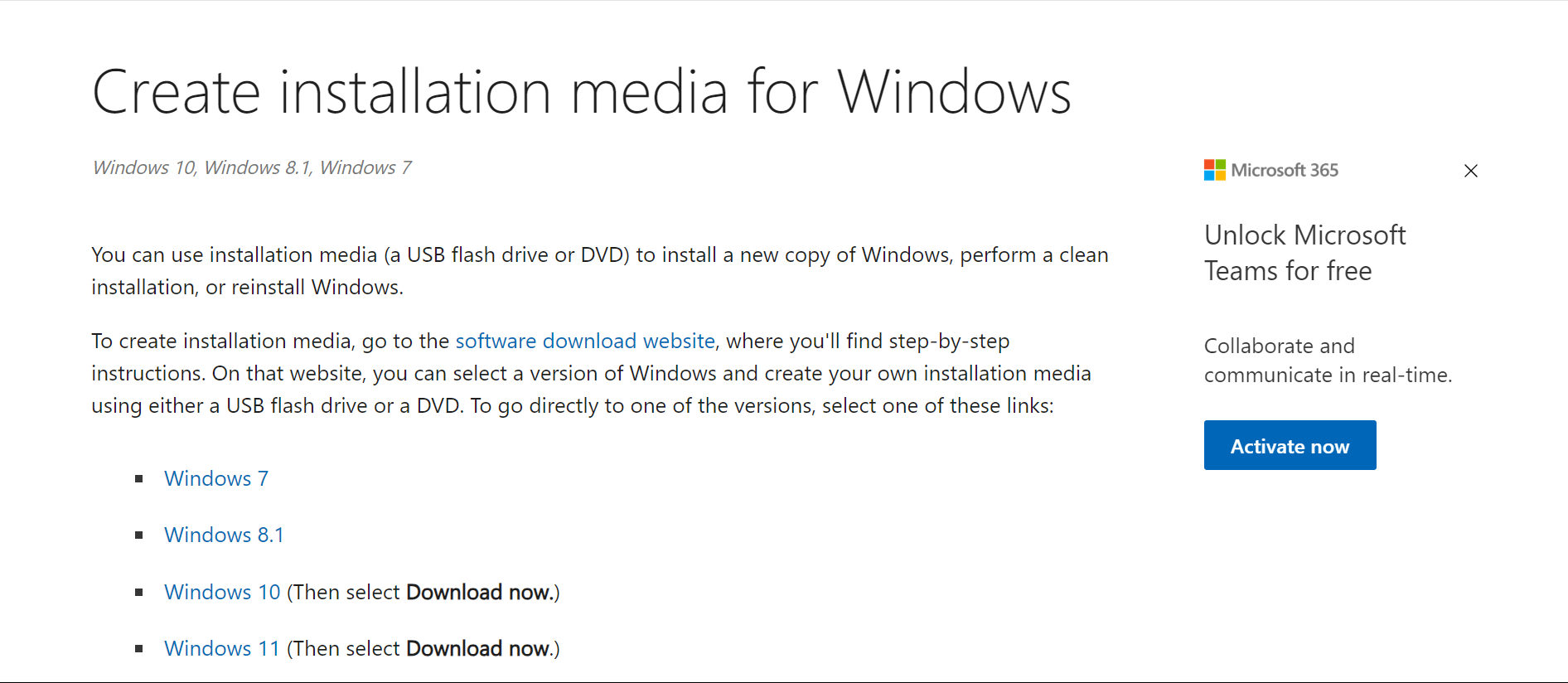Click the red square in the Microsoft logo
Screen dimensions: 1568x683
click(1209, 164)
